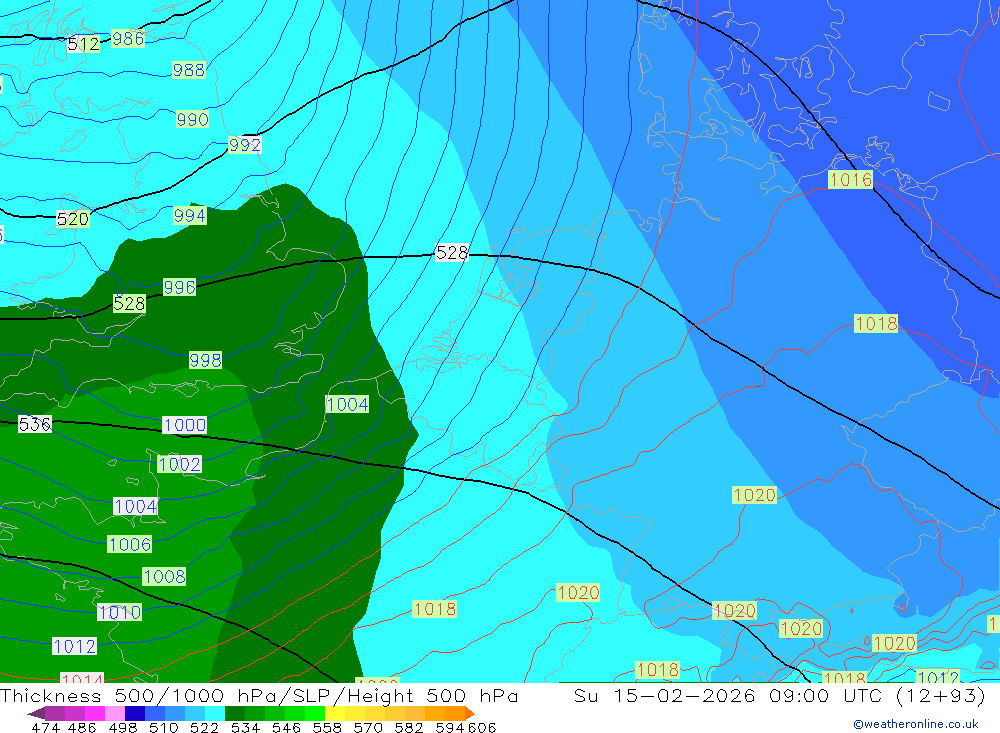Image resolution: width=1000 pixels, height=733 pixels.
Task: Click the 1008 isobar label
Action: pyautogui.click(x=165, y=577)
